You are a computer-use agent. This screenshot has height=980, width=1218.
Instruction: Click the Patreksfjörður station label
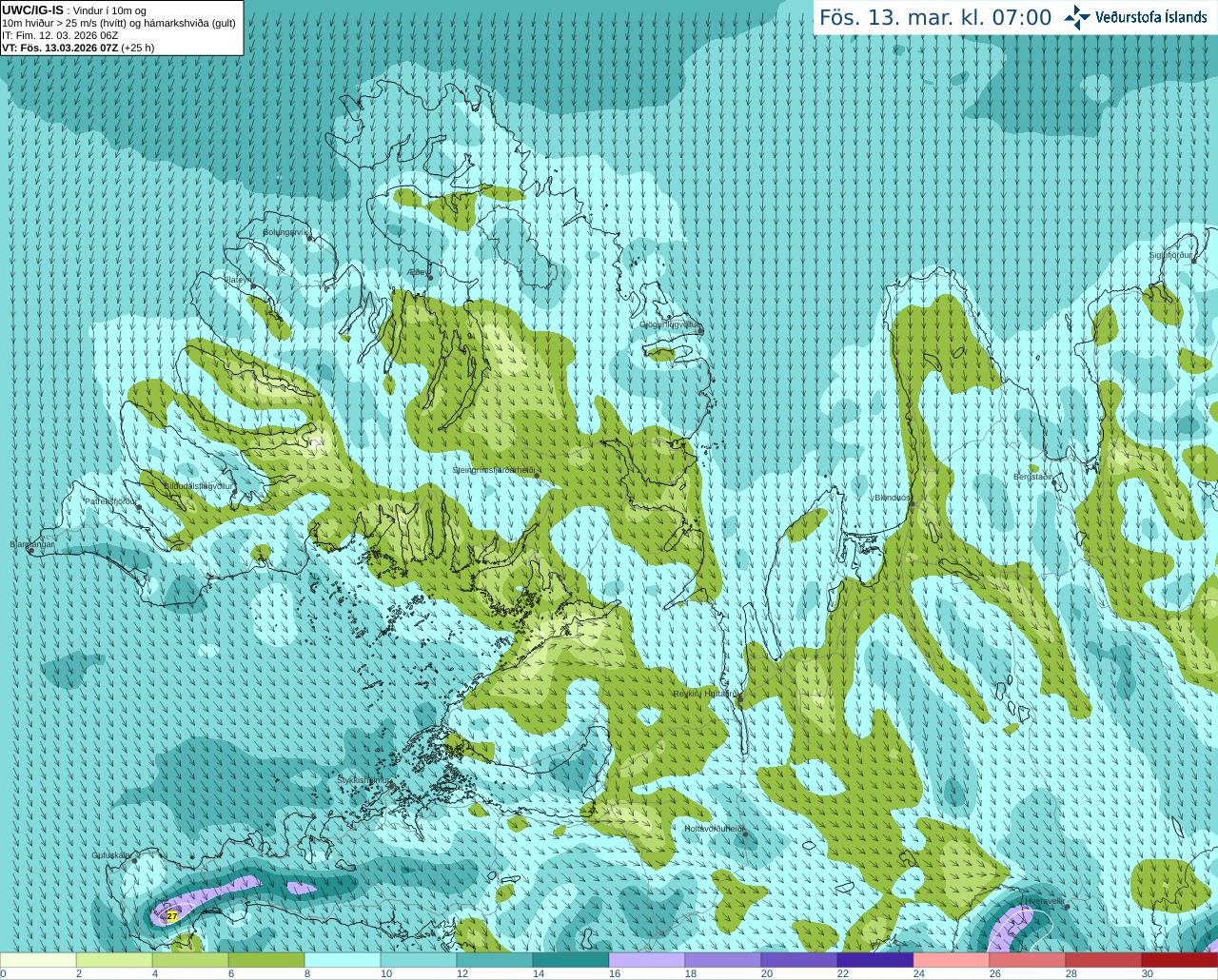click(x=111, y=500)
